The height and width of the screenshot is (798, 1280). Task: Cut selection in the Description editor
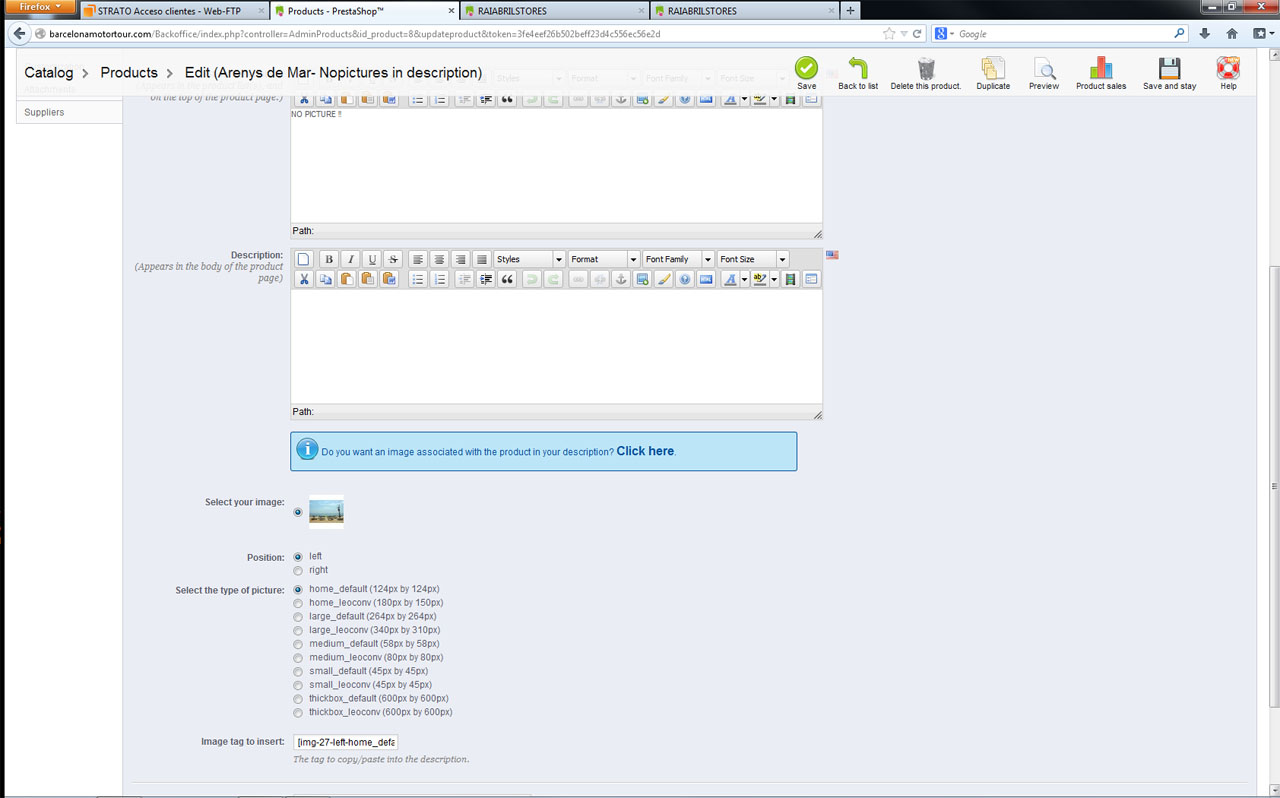tap(304, 279)
